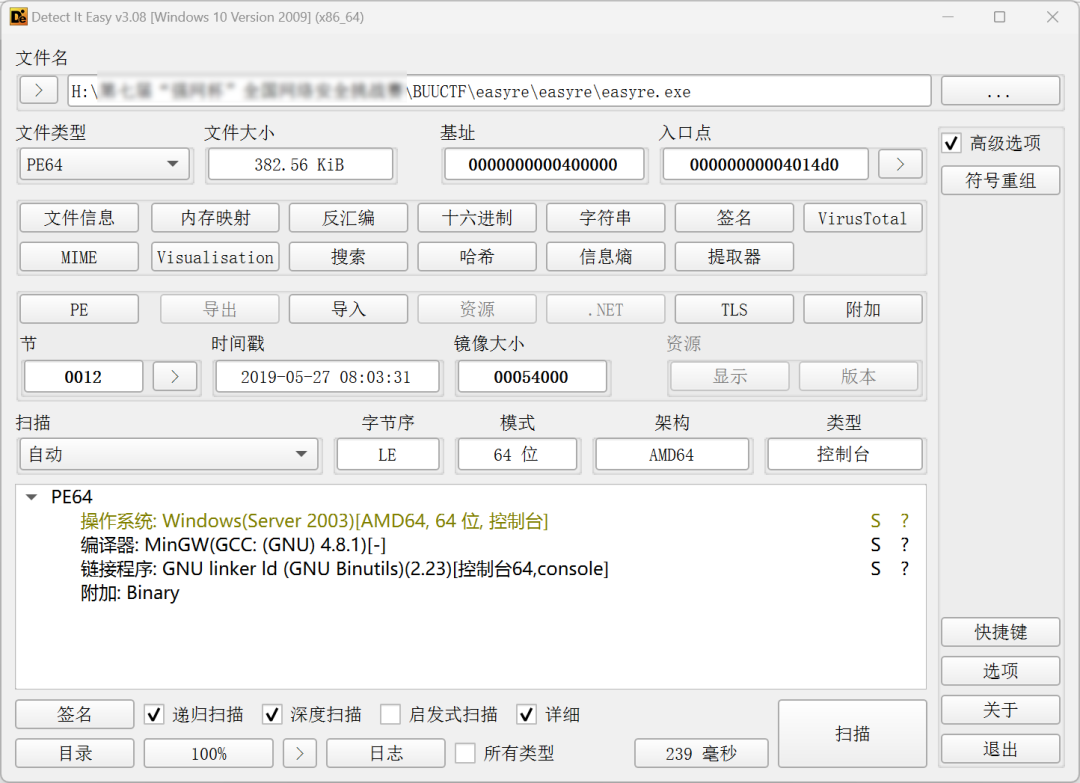Click the arrow button next to the entry point
This screenshot has width=1080, height=783.
900,164
